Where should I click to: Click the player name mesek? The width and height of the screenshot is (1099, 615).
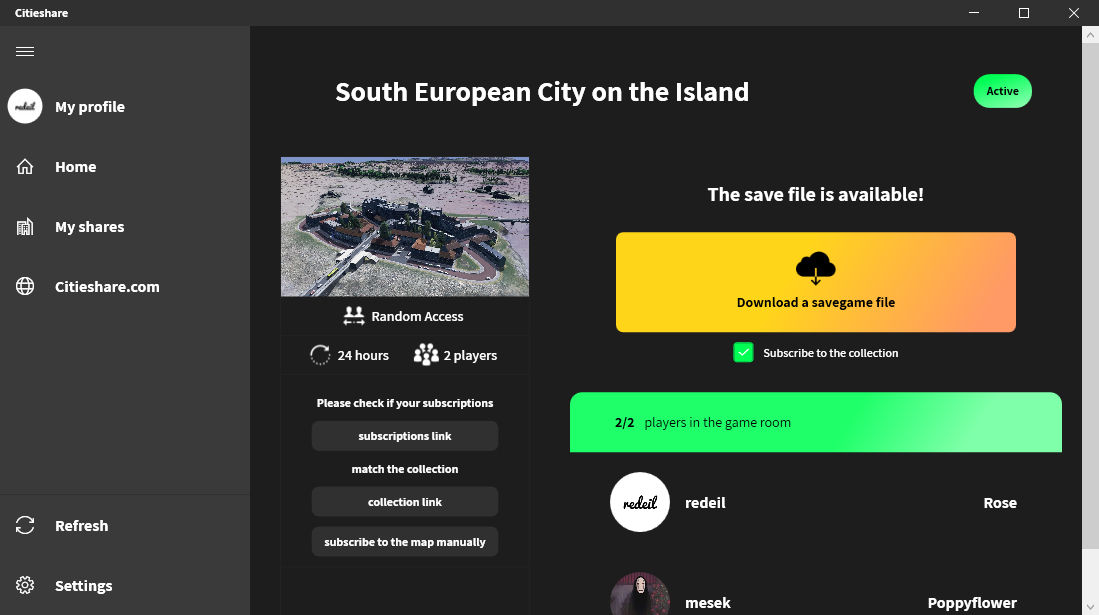[x=708, y=603]
